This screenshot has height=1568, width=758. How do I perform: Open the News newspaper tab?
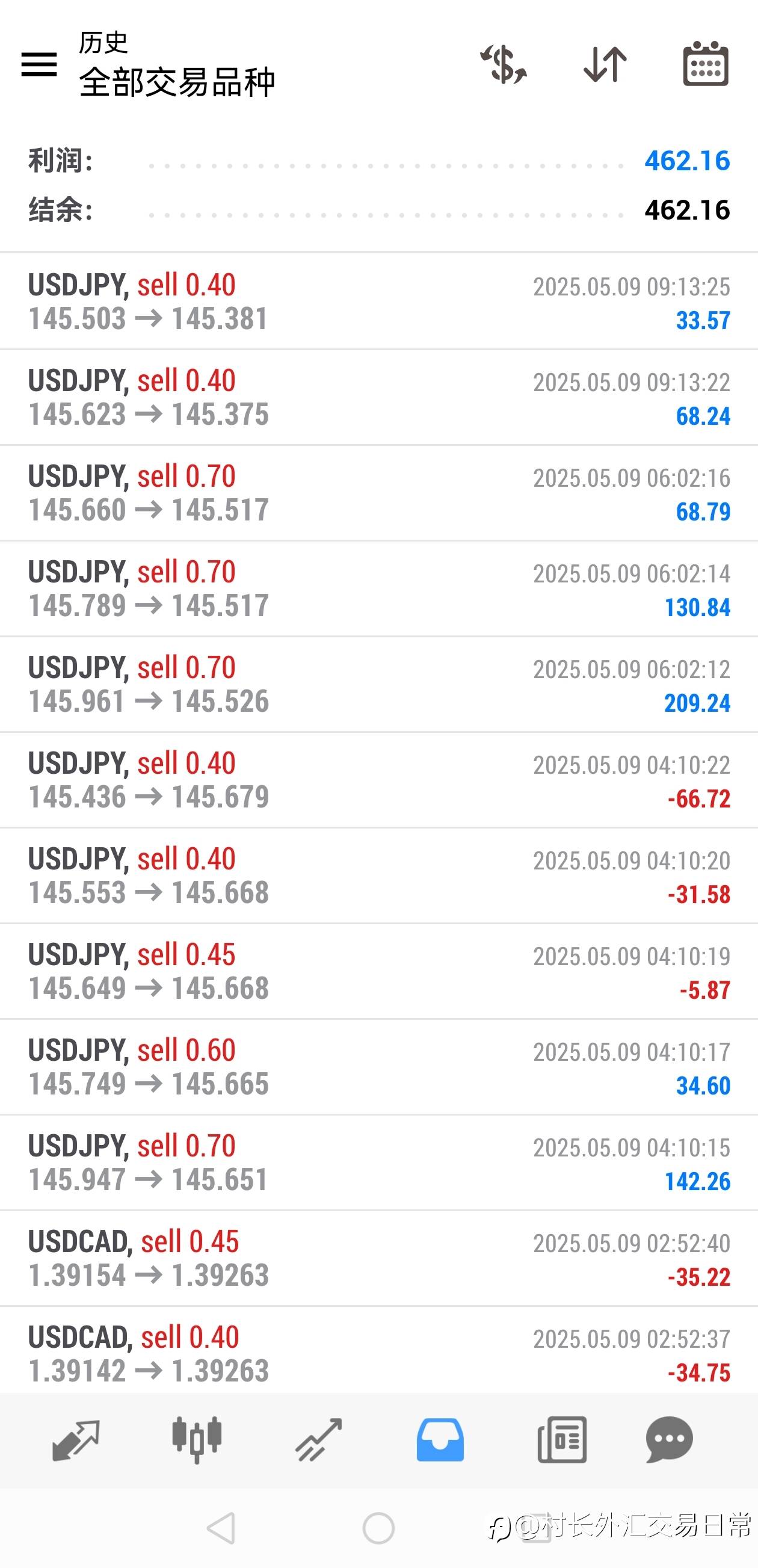[x=562, y=1440]
